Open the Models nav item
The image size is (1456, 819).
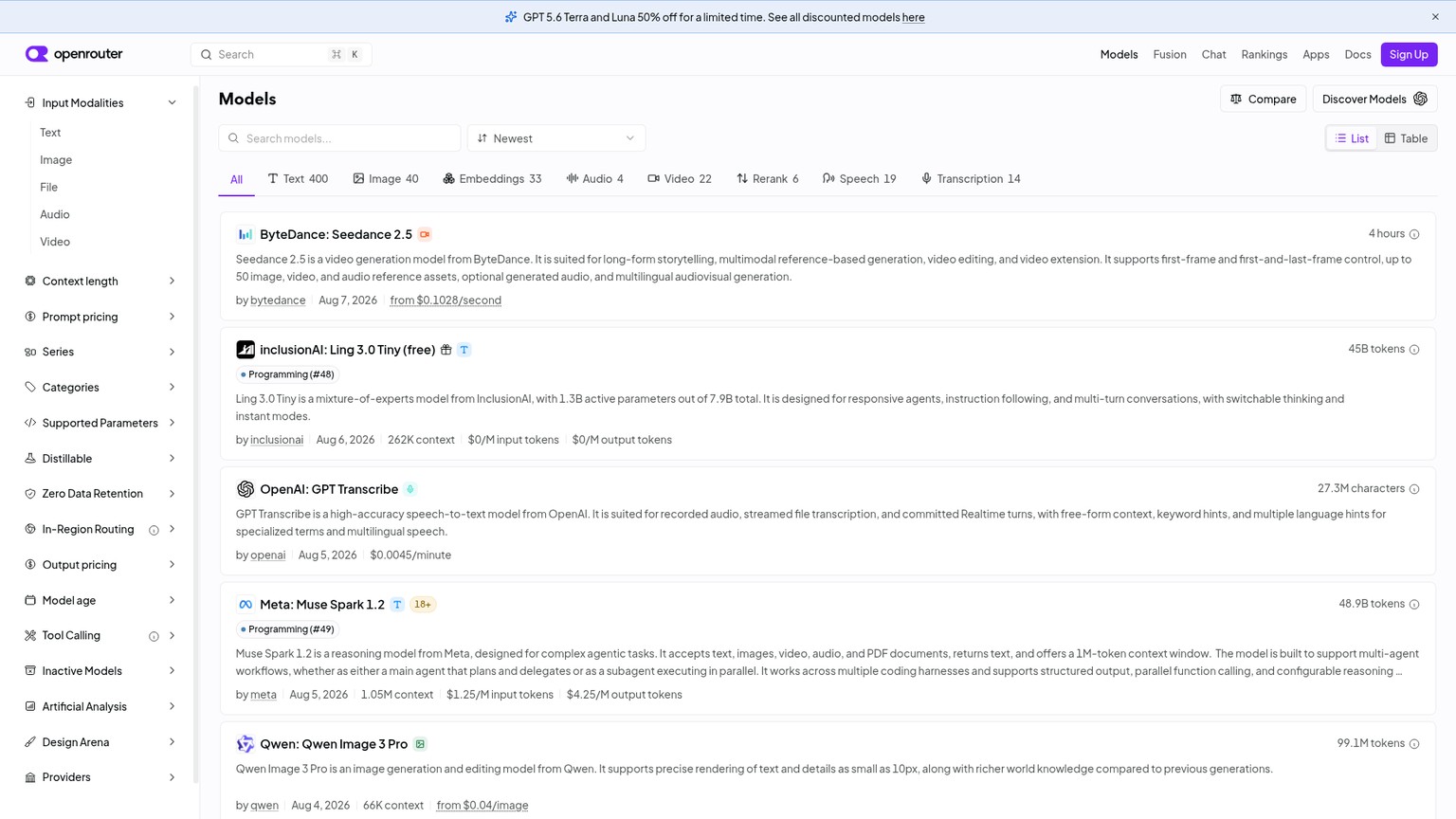(1119, 54)
